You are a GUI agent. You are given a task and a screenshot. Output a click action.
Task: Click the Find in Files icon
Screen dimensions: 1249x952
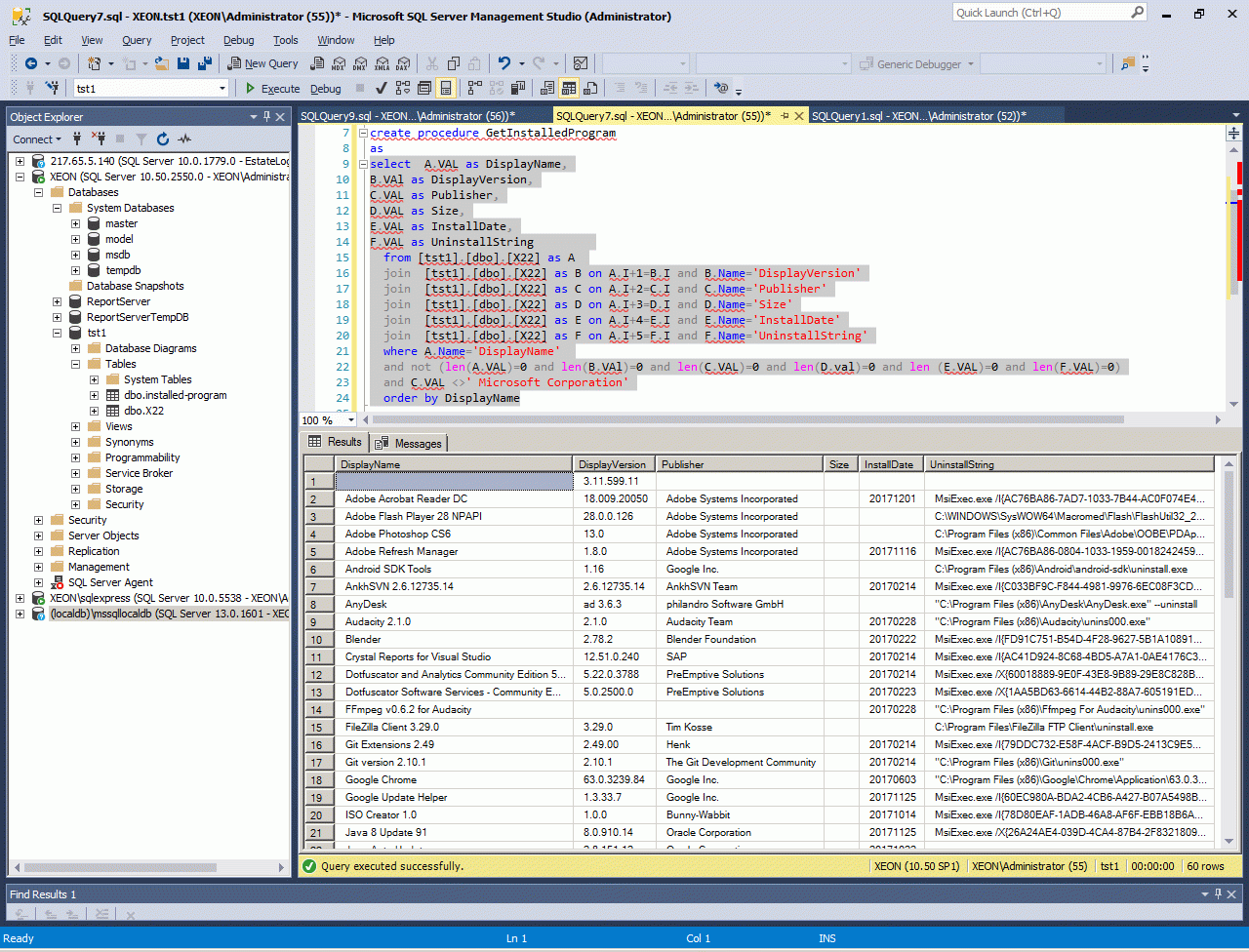click(1128, 63)
